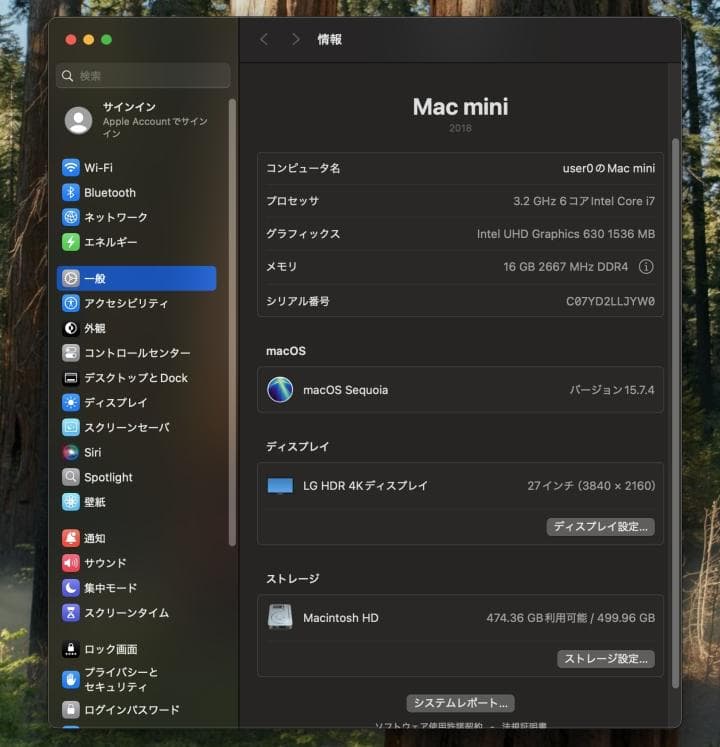Click the エネルギー energy icon

(x=71, y=242)
